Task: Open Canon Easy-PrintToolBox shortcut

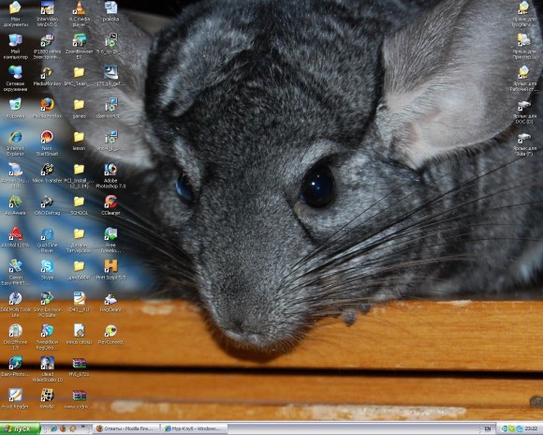Action: pos(15,272)
